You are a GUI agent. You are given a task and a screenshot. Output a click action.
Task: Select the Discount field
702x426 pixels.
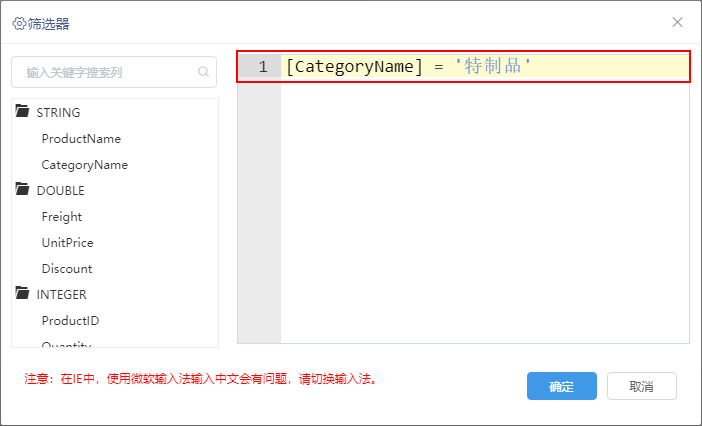click(67, 268)
